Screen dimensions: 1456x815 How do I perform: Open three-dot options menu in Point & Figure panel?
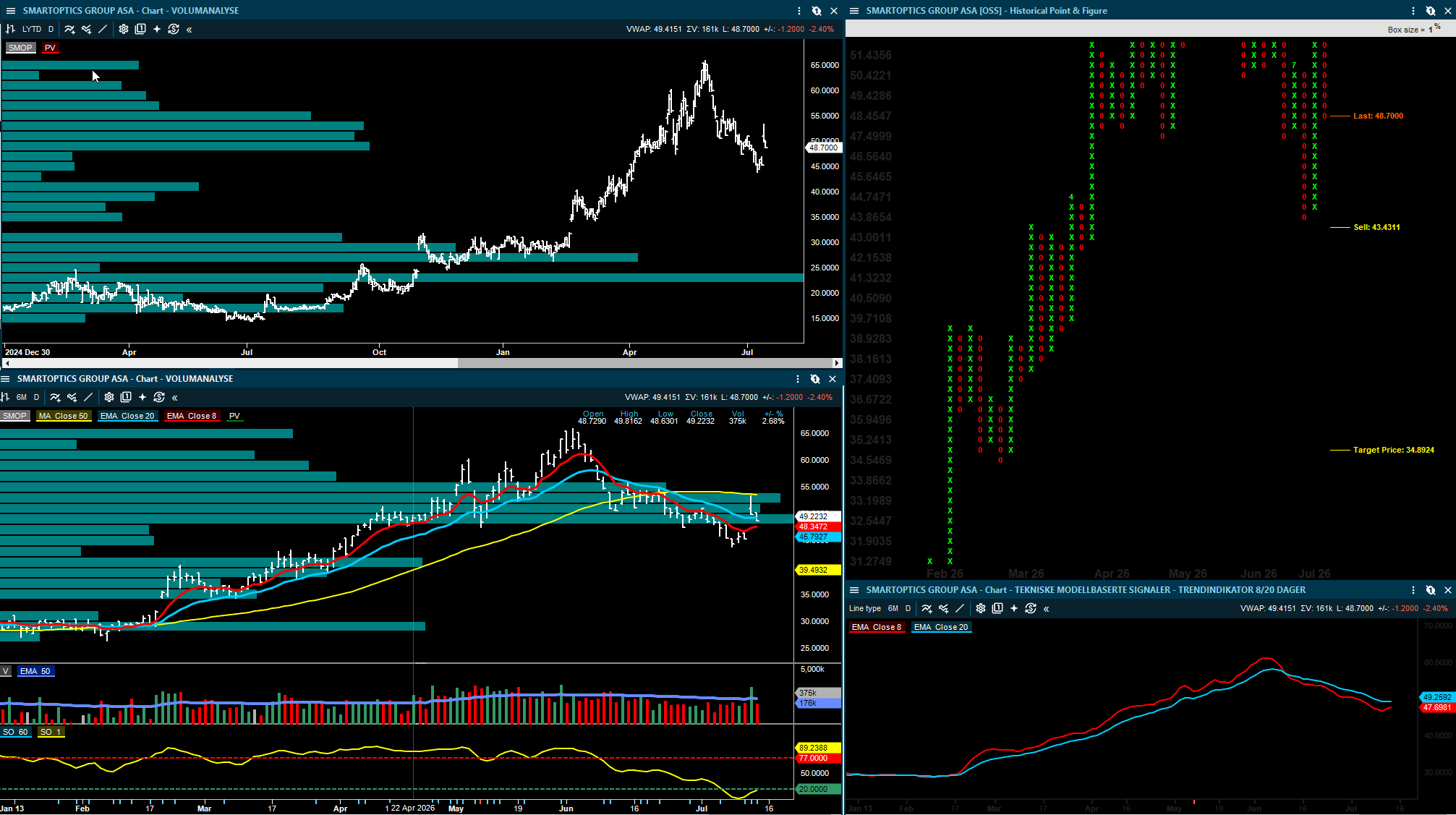[x=1413, y=11]
